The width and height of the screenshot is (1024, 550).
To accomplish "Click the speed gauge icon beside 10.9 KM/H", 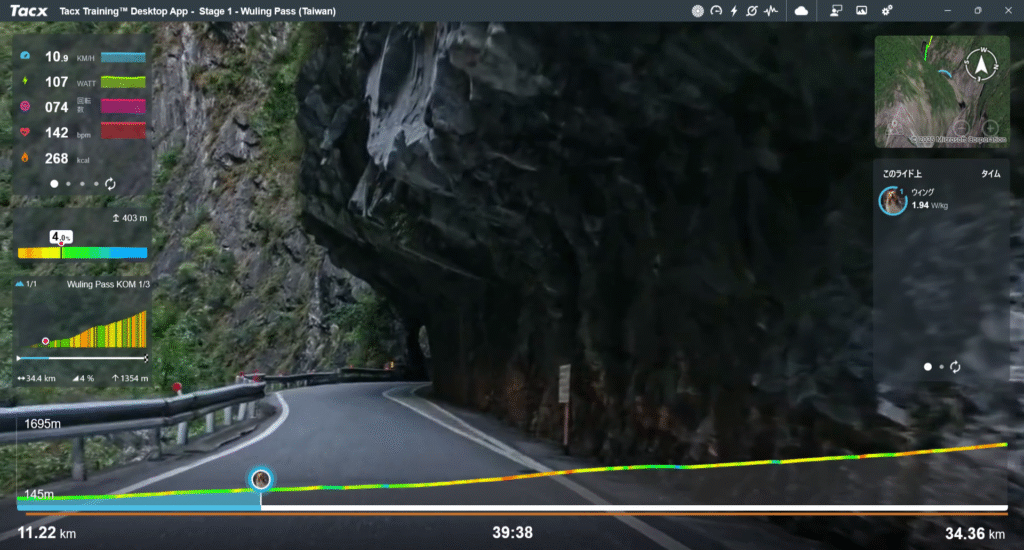I will (x=25, y=56).
